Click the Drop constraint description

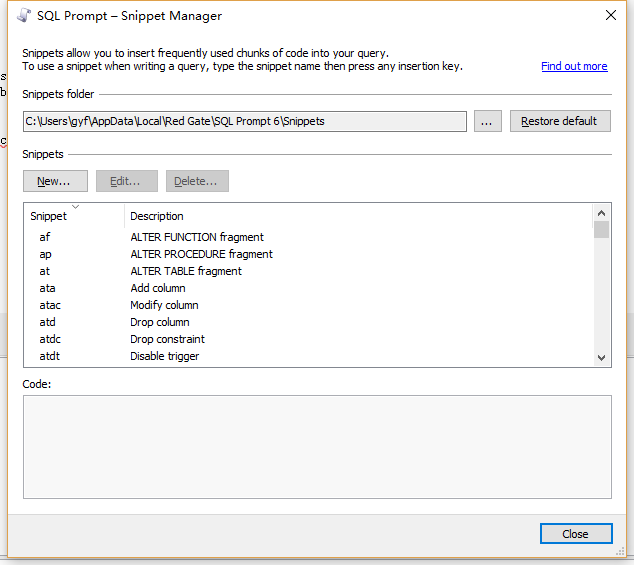(x=167, y=339)
